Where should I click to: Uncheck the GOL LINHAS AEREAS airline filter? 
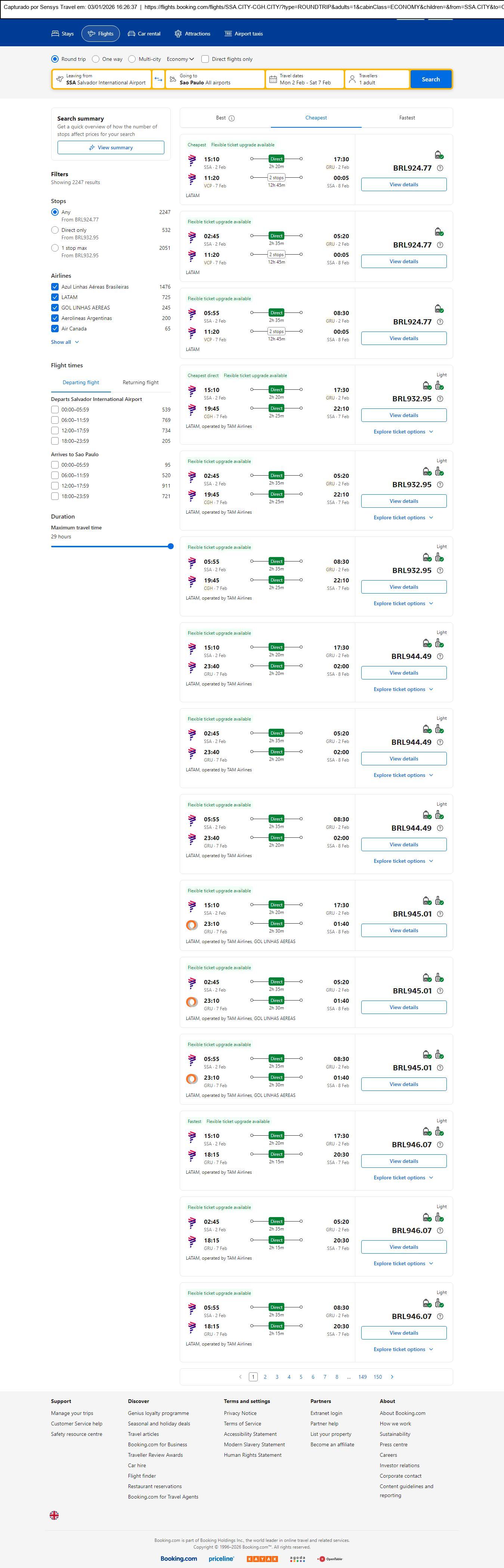[55, 308]
